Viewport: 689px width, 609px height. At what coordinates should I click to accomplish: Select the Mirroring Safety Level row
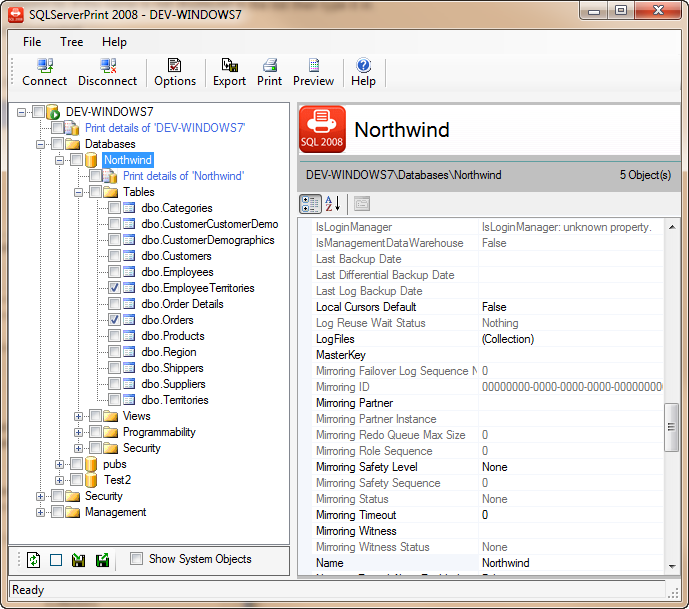click(488, 467)
